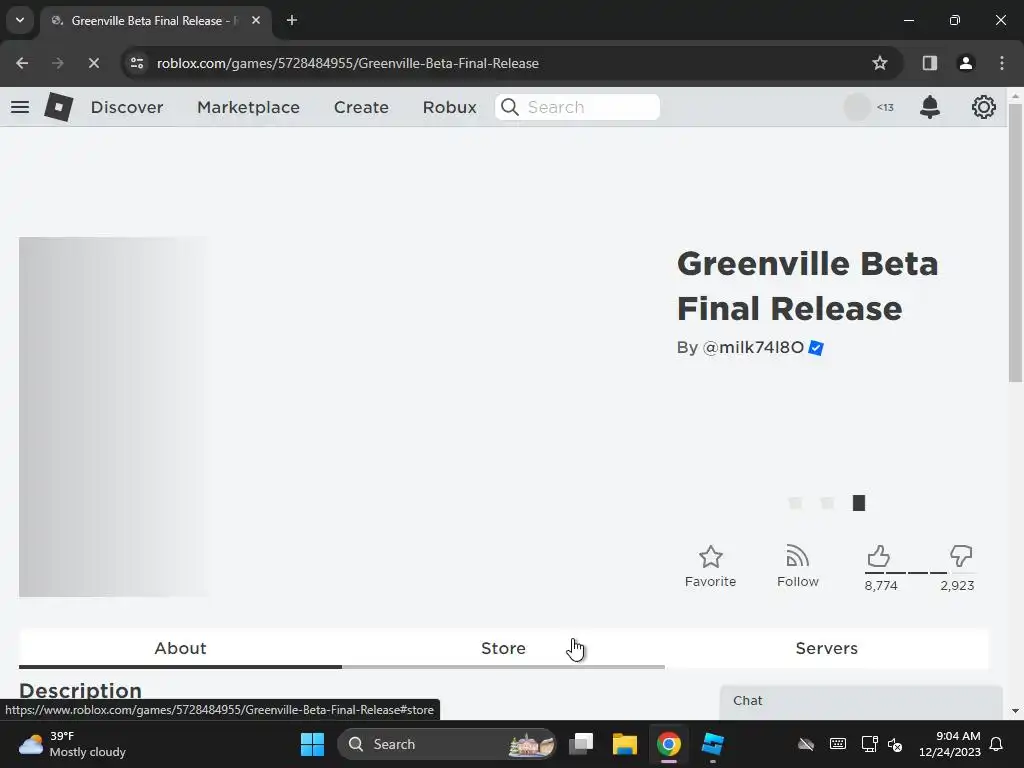The image size is (1024, 768).
Task: Click the muted volume tray icon
Action: click(895, 744)
